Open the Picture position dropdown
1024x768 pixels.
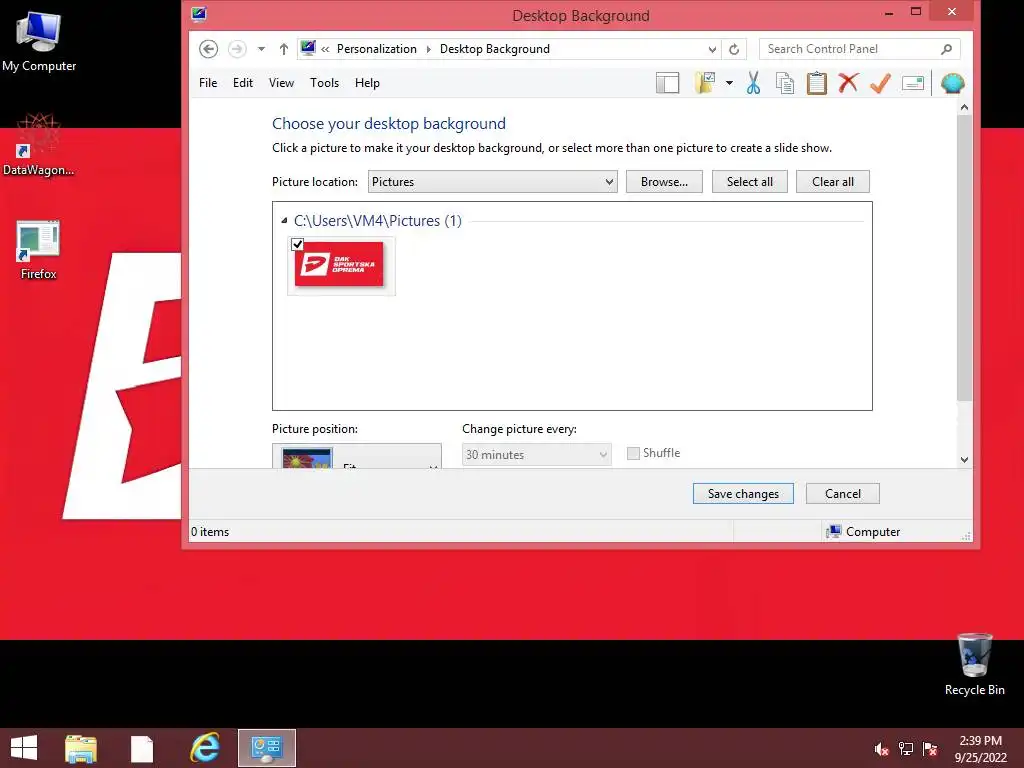(x=357, y=456)
